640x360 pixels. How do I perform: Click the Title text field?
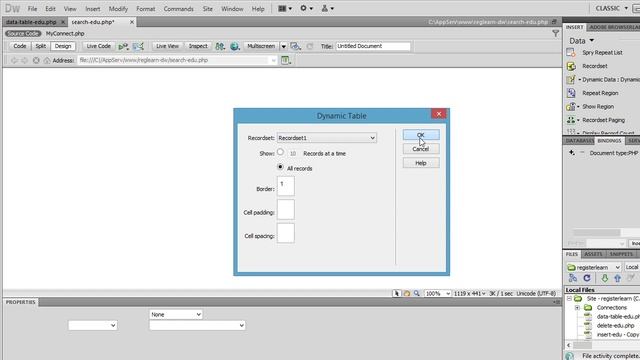click(x=373, y=46)
